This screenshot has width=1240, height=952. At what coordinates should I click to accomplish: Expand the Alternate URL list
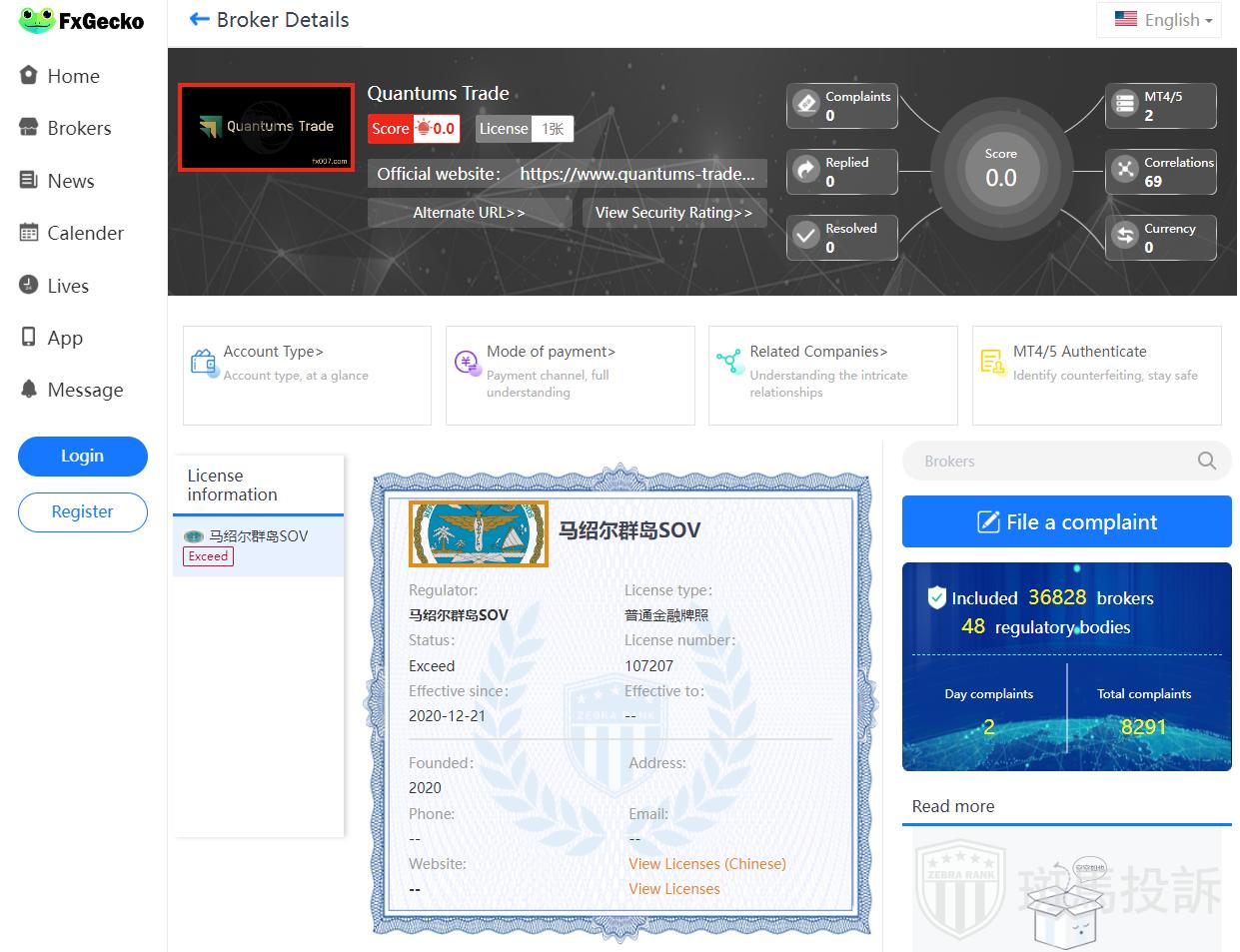(469, 213)
